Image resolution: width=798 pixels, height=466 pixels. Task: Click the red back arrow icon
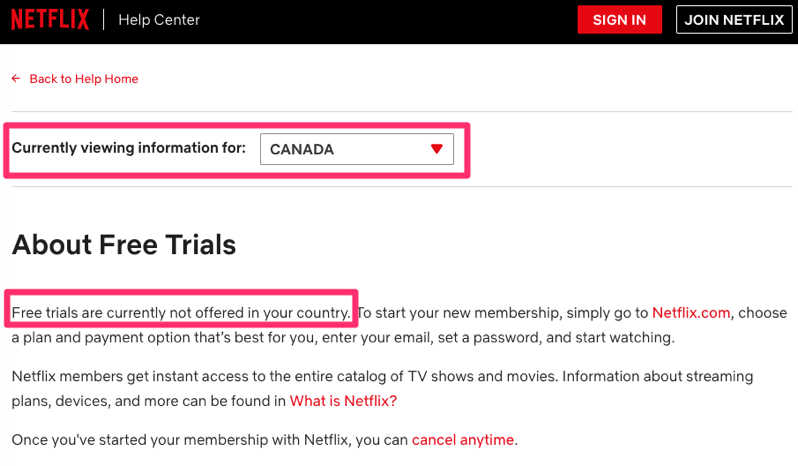tap(16, 78)
